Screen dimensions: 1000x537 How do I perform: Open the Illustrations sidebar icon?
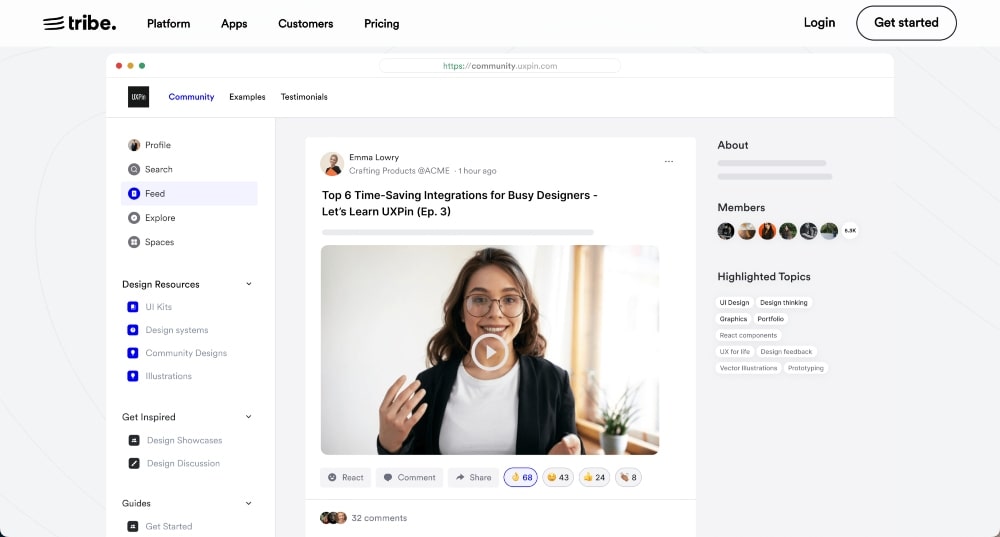133,376
